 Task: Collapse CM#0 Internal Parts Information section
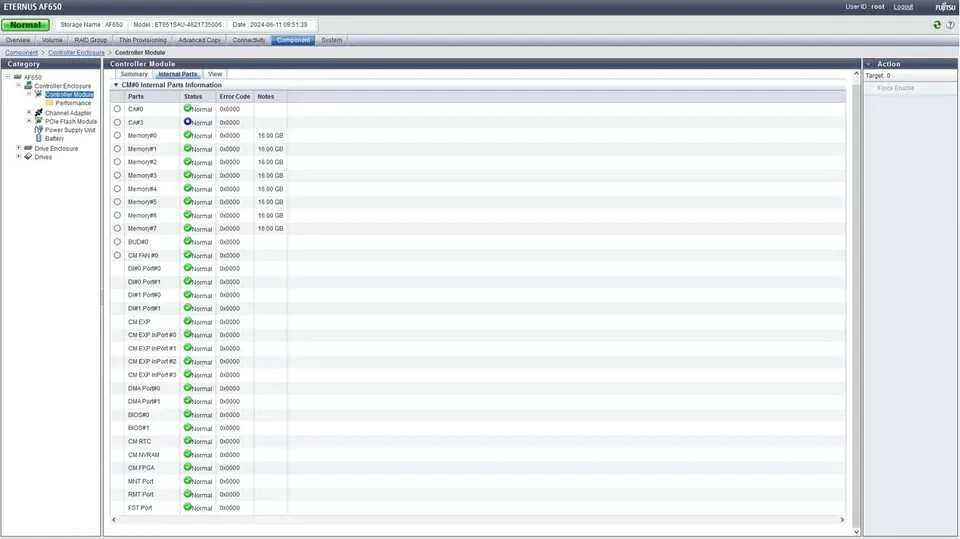[115, 85]
